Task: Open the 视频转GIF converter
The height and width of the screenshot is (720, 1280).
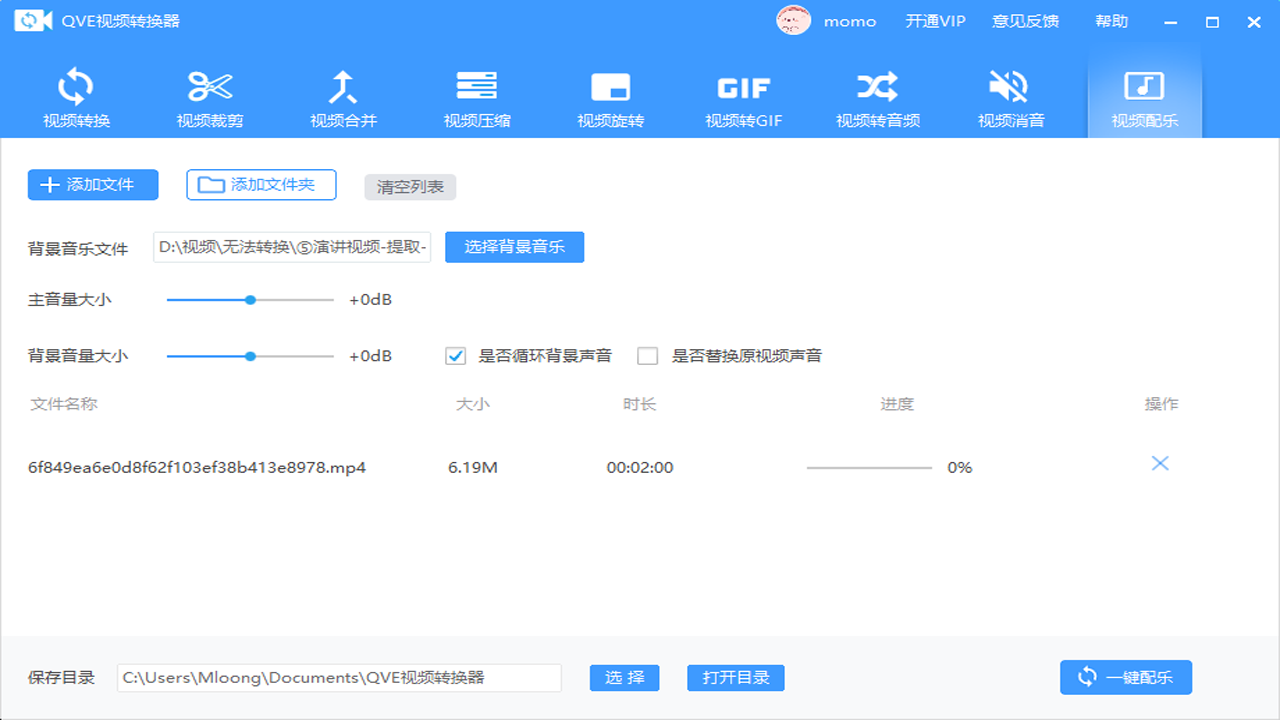Action: 744,95
